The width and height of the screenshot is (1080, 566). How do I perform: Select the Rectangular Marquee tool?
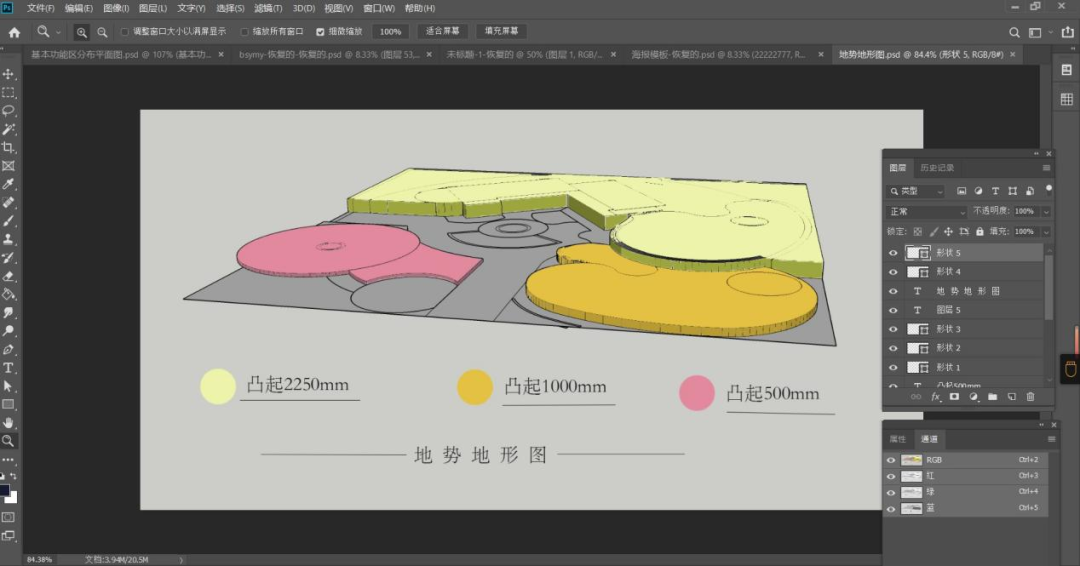(8, 92)
